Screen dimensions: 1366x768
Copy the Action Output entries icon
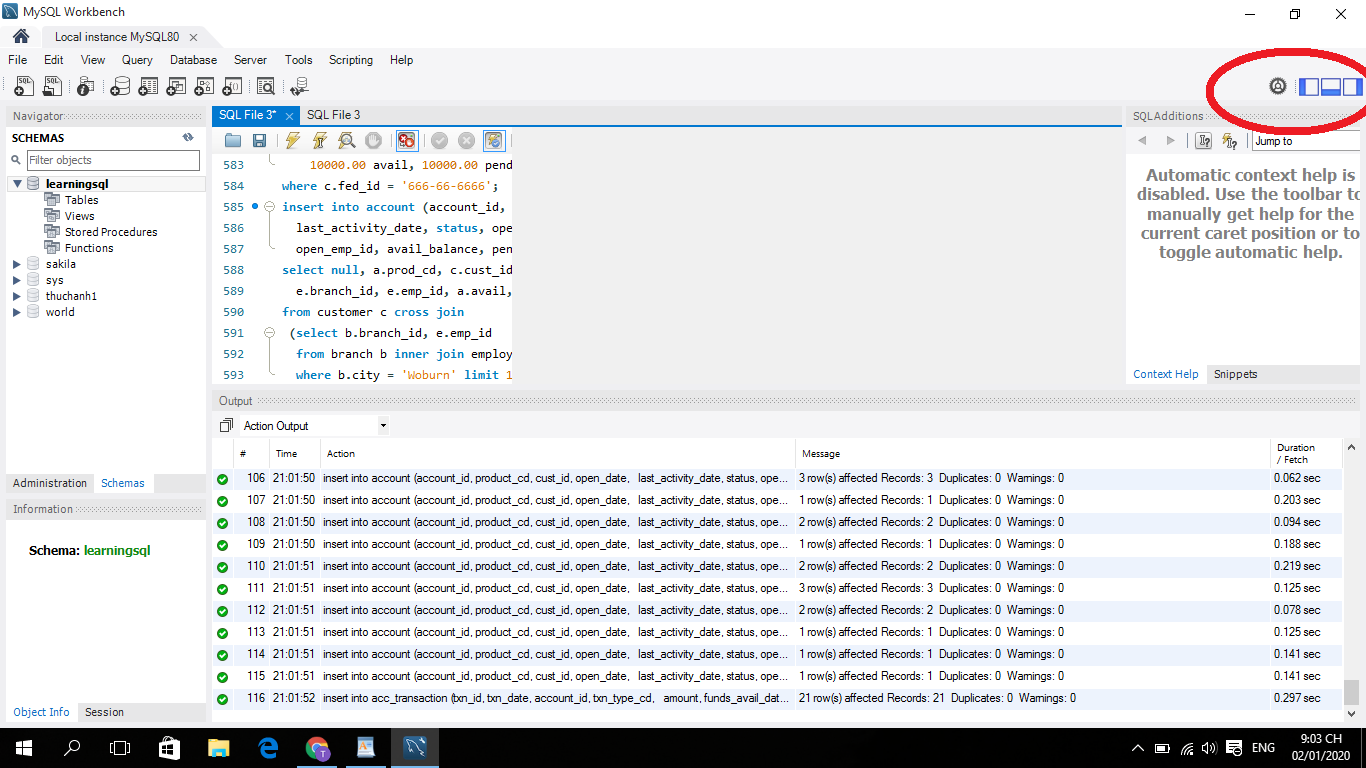[226, 426]
